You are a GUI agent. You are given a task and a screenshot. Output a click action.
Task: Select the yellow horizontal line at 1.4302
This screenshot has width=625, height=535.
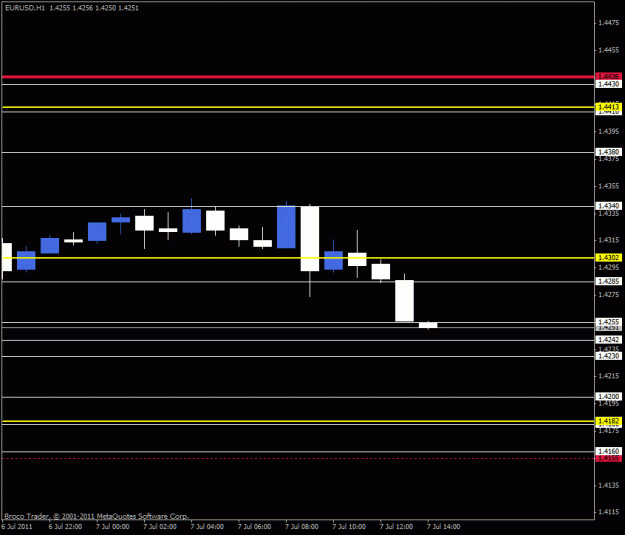click(298, 258)
